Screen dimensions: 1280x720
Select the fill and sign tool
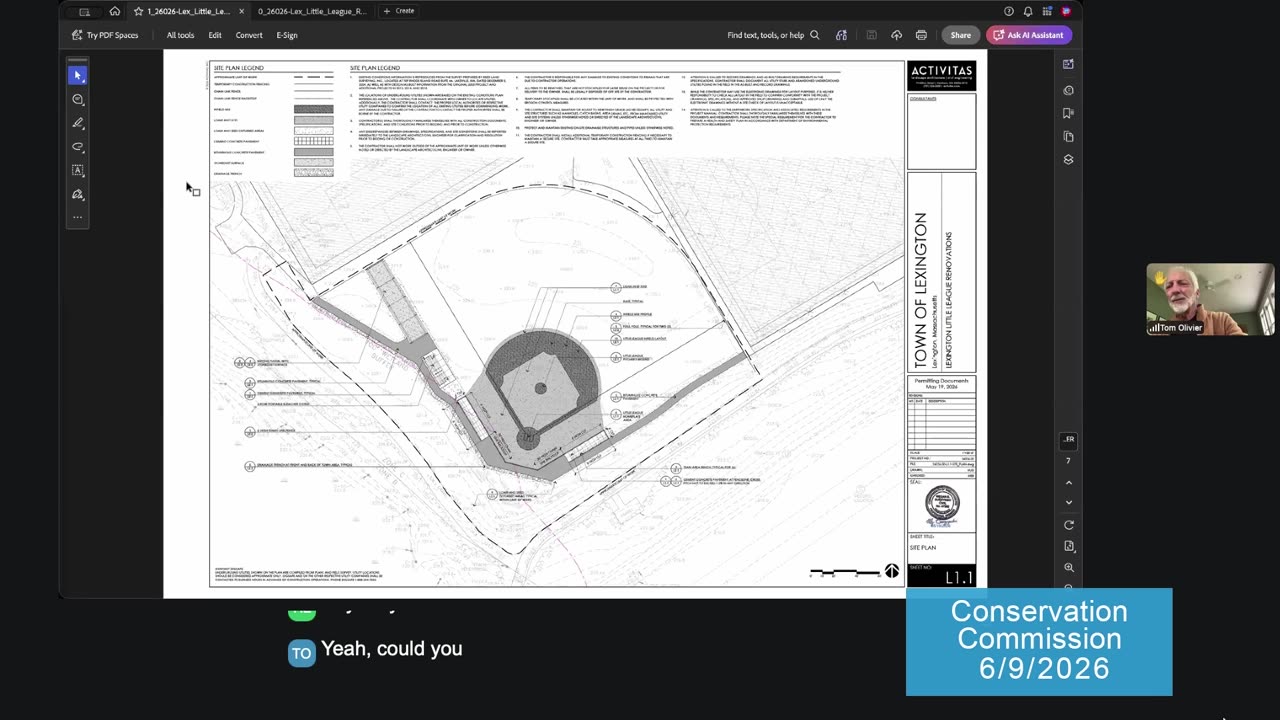coord(77,194)
